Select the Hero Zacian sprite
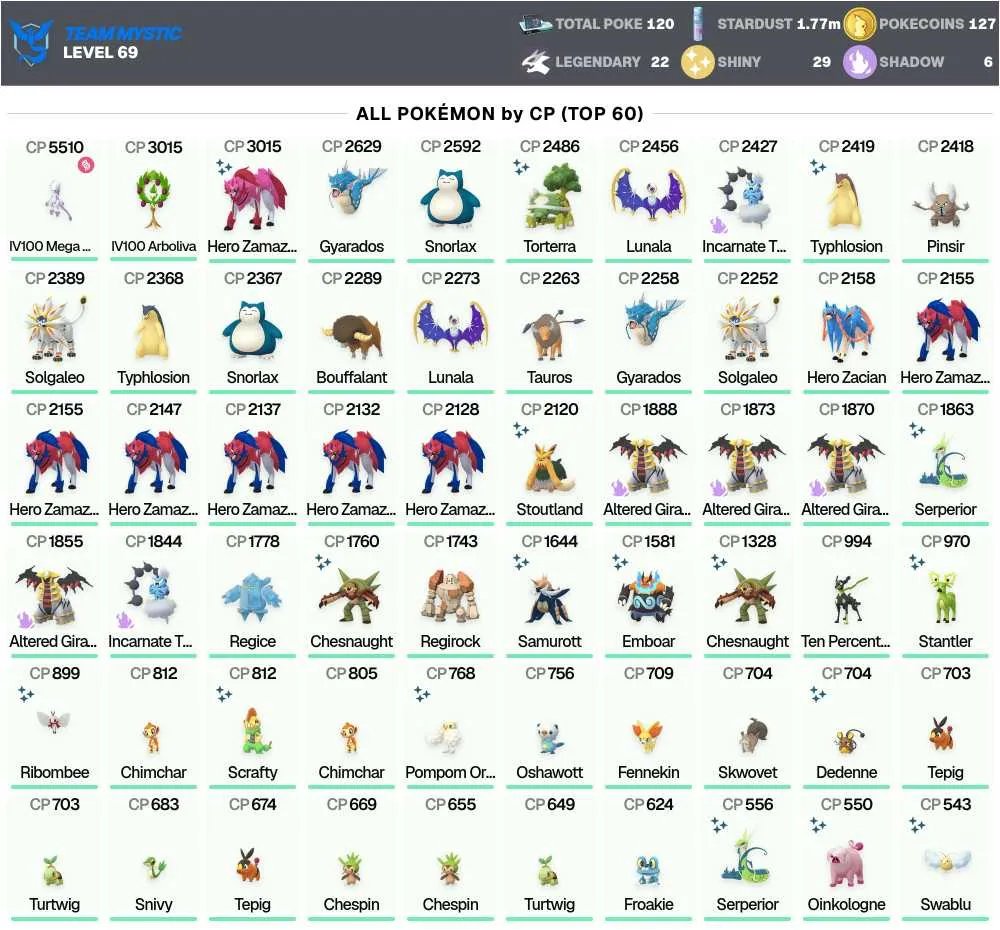 click(846, 330)
